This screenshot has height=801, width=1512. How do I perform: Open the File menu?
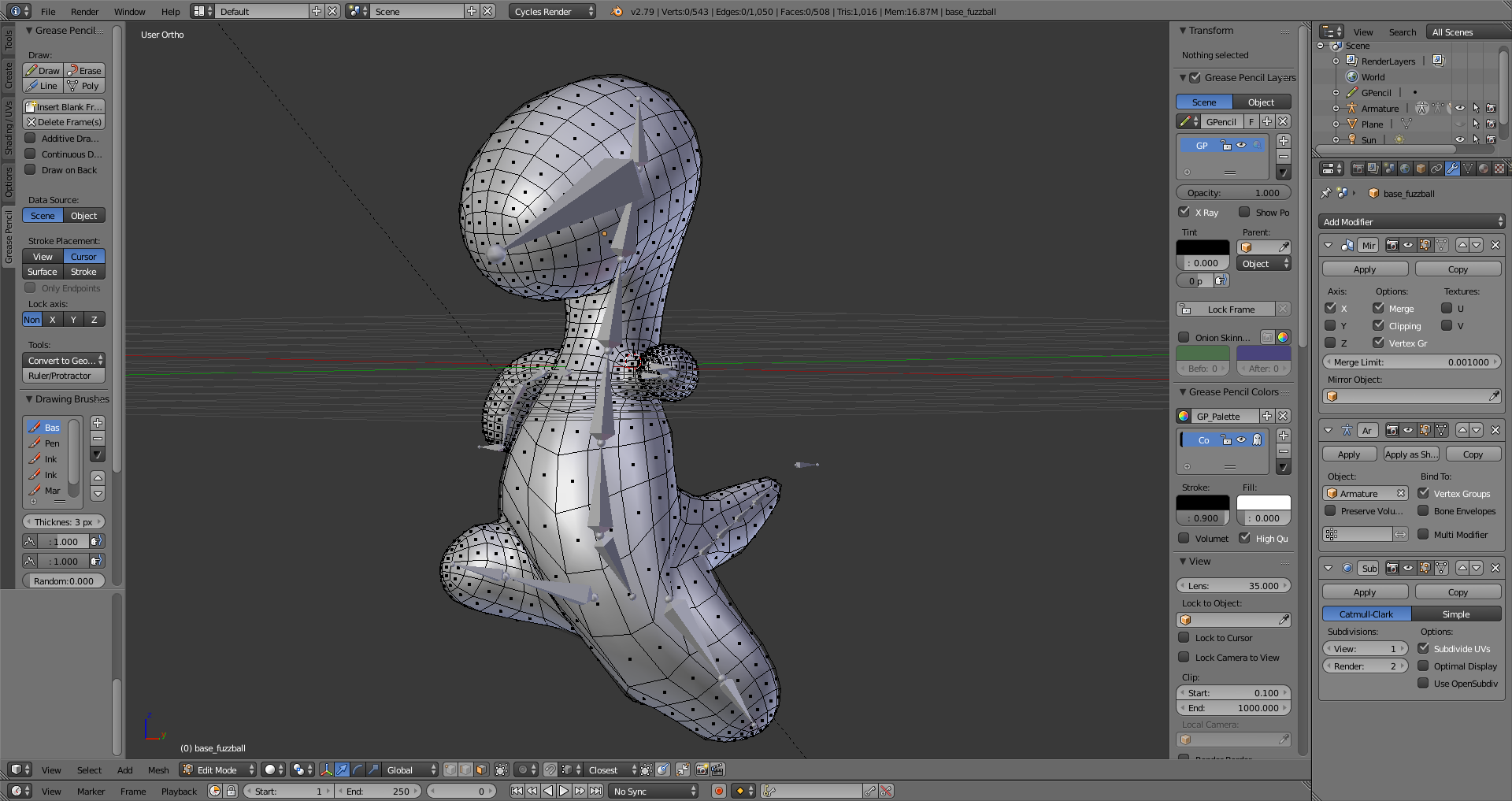(48, 11)
